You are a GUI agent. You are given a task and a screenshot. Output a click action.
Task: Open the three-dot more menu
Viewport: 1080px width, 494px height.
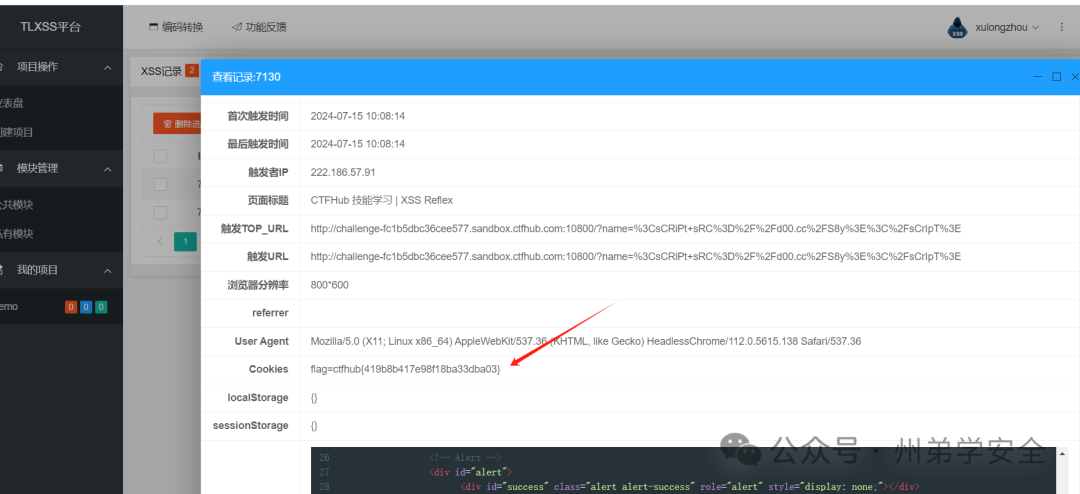[1061, 28]
